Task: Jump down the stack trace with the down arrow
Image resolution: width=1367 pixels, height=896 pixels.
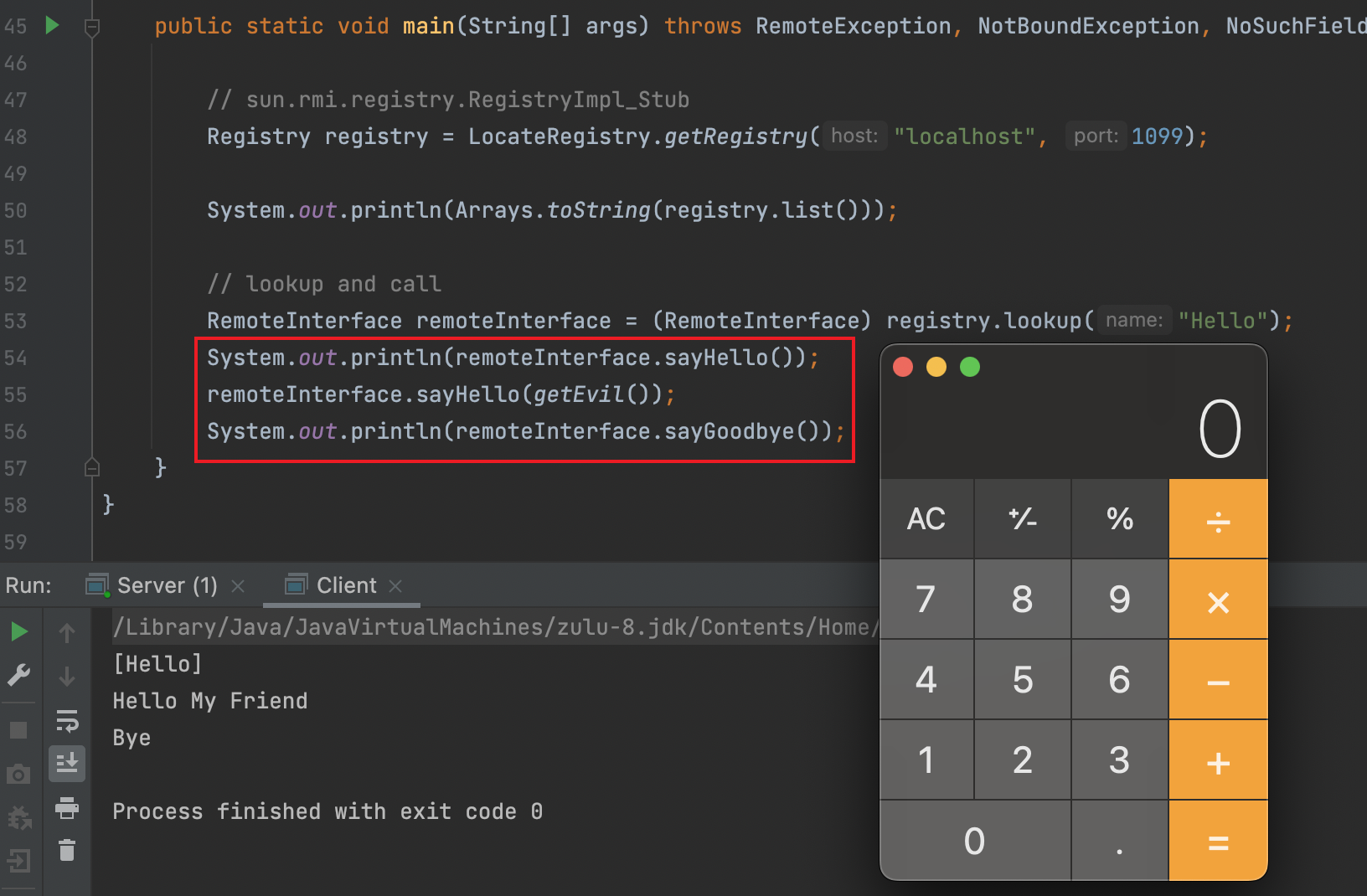Action: tap(67, 676)
